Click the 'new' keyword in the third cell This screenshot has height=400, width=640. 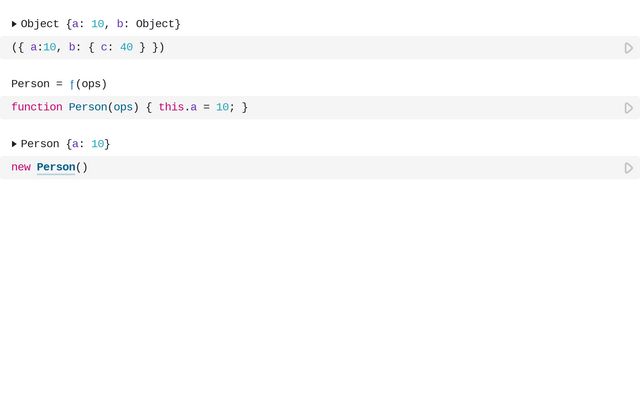pyautogui.click(x=21, y=167)
